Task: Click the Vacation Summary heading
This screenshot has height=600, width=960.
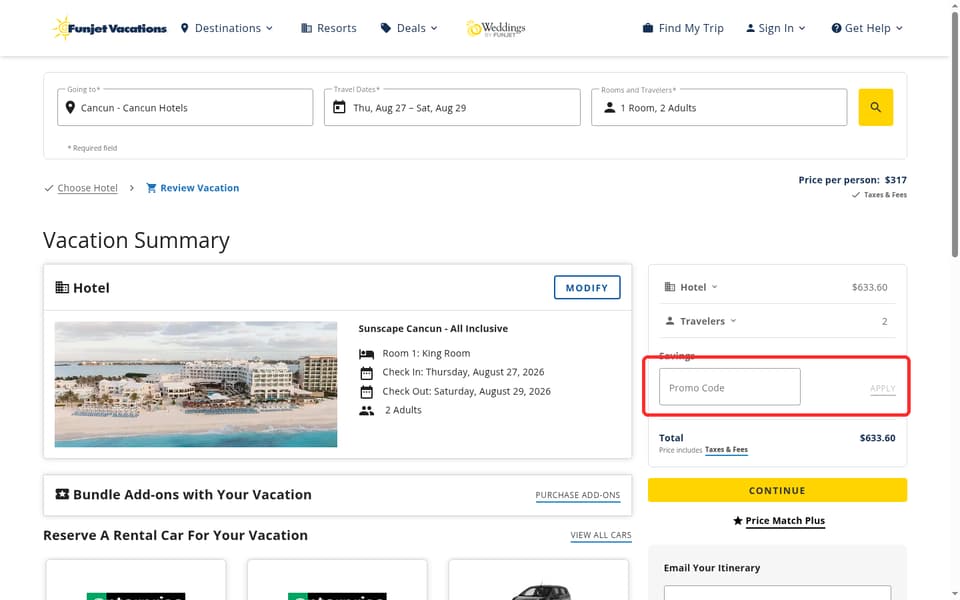Action: (137, 240)
